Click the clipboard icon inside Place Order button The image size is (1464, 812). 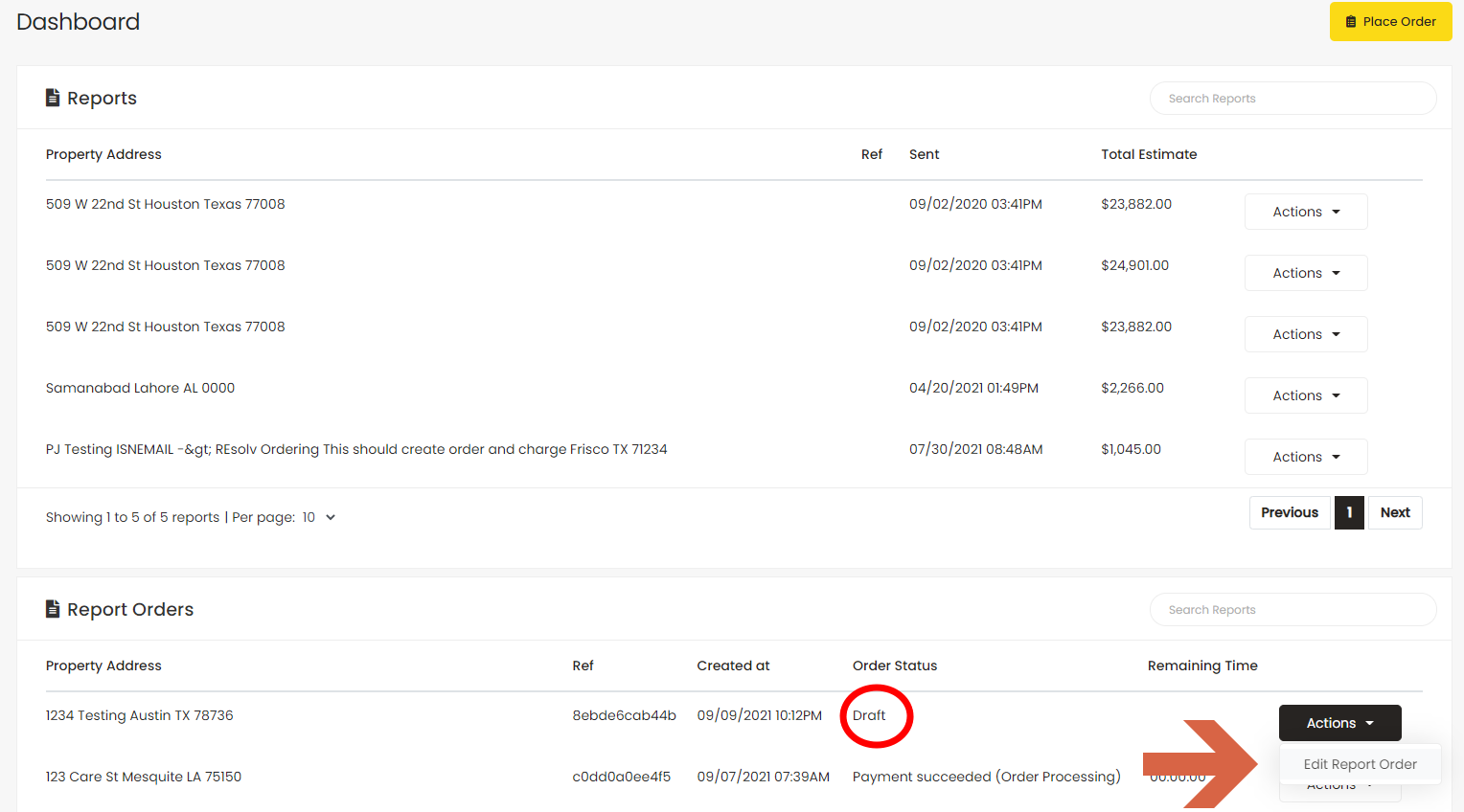tap(1352, 20)
